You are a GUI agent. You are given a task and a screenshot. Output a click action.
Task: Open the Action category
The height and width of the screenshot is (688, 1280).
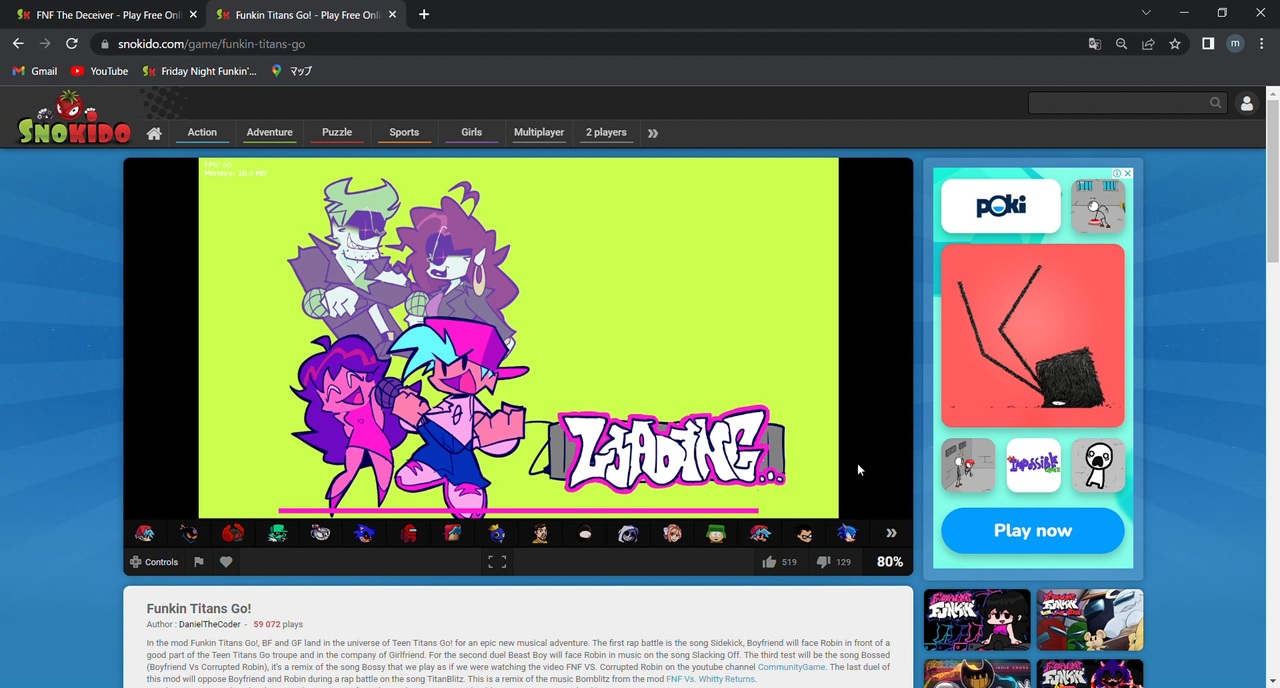[202, 132]
